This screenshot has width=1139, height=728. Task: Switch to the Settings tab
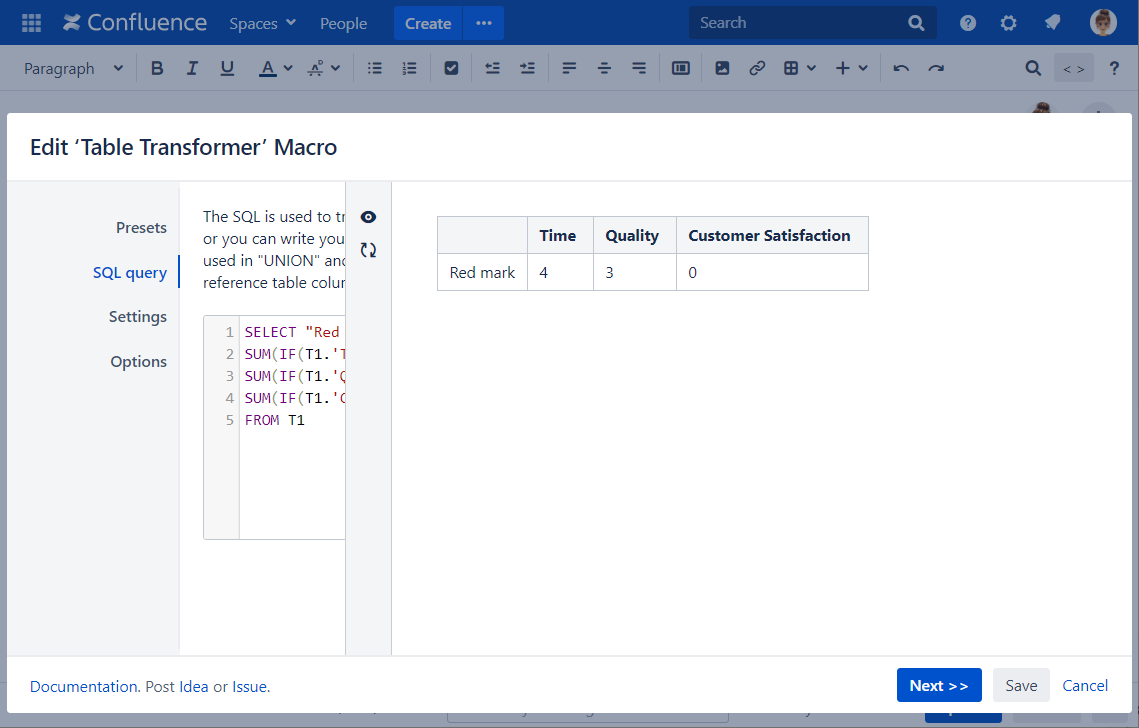pos(138,316)
